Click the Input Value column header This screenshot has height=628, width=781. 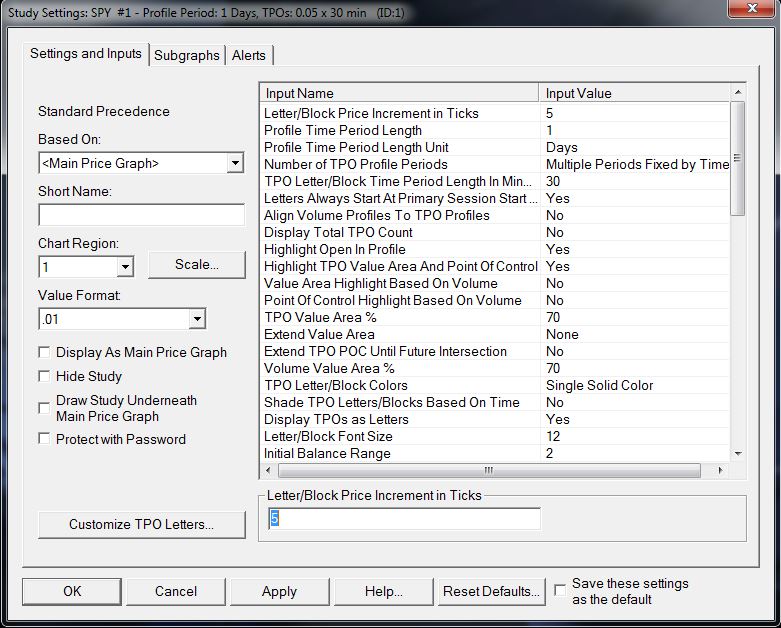pyautogui.click(x=635, y=93)
